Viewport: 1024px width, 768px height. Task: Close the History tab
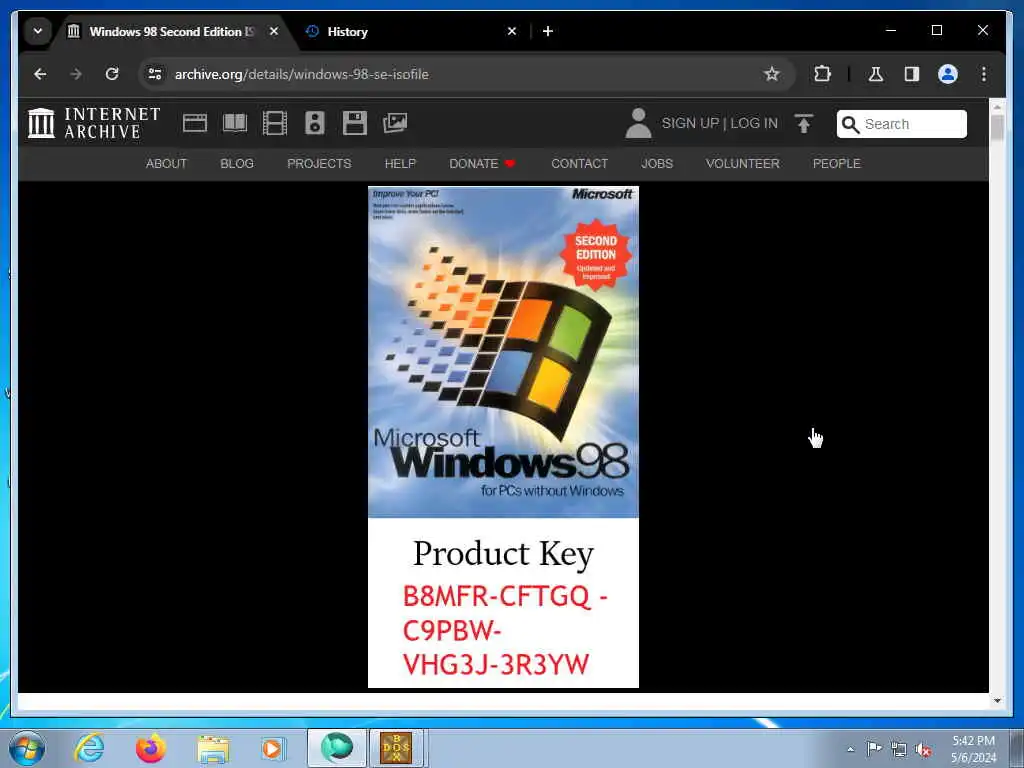[x=512, y=31]
